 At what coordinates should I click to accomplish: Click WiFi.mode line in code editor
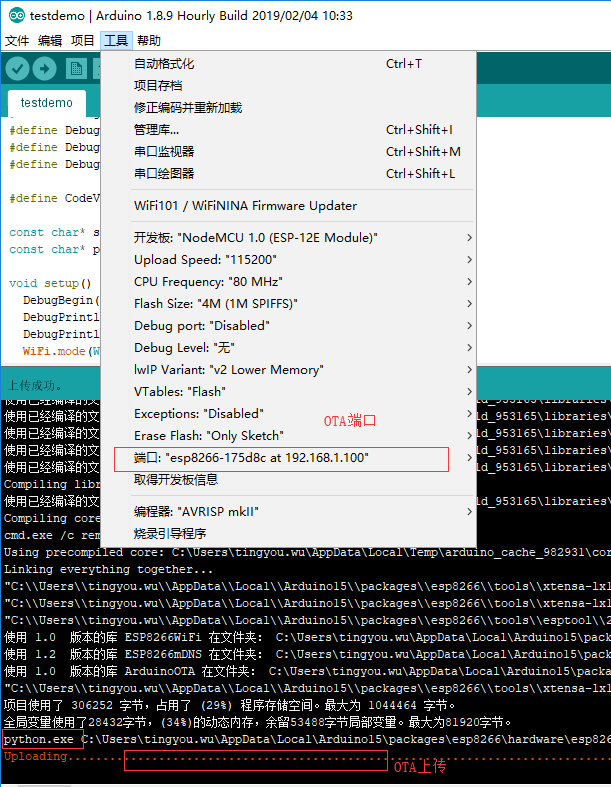[x=61, y=351]
